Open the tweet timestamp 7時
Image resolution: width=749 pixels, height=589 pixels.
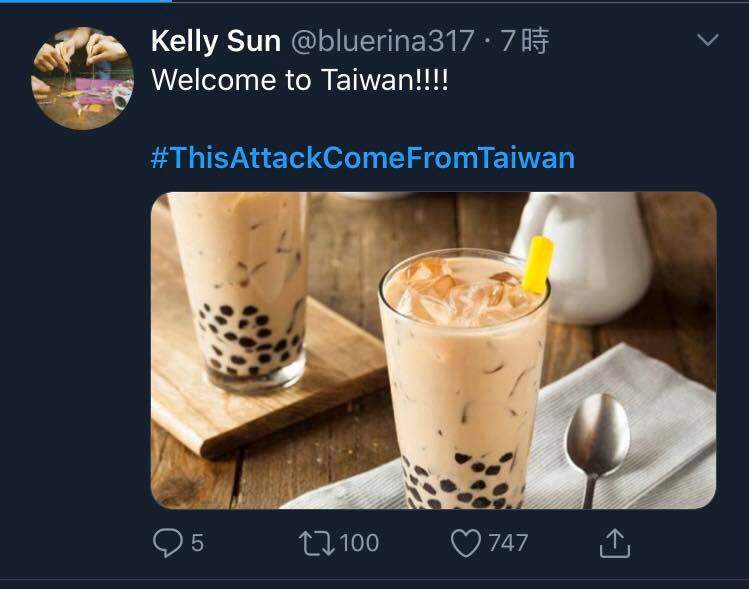click(525, 41)
